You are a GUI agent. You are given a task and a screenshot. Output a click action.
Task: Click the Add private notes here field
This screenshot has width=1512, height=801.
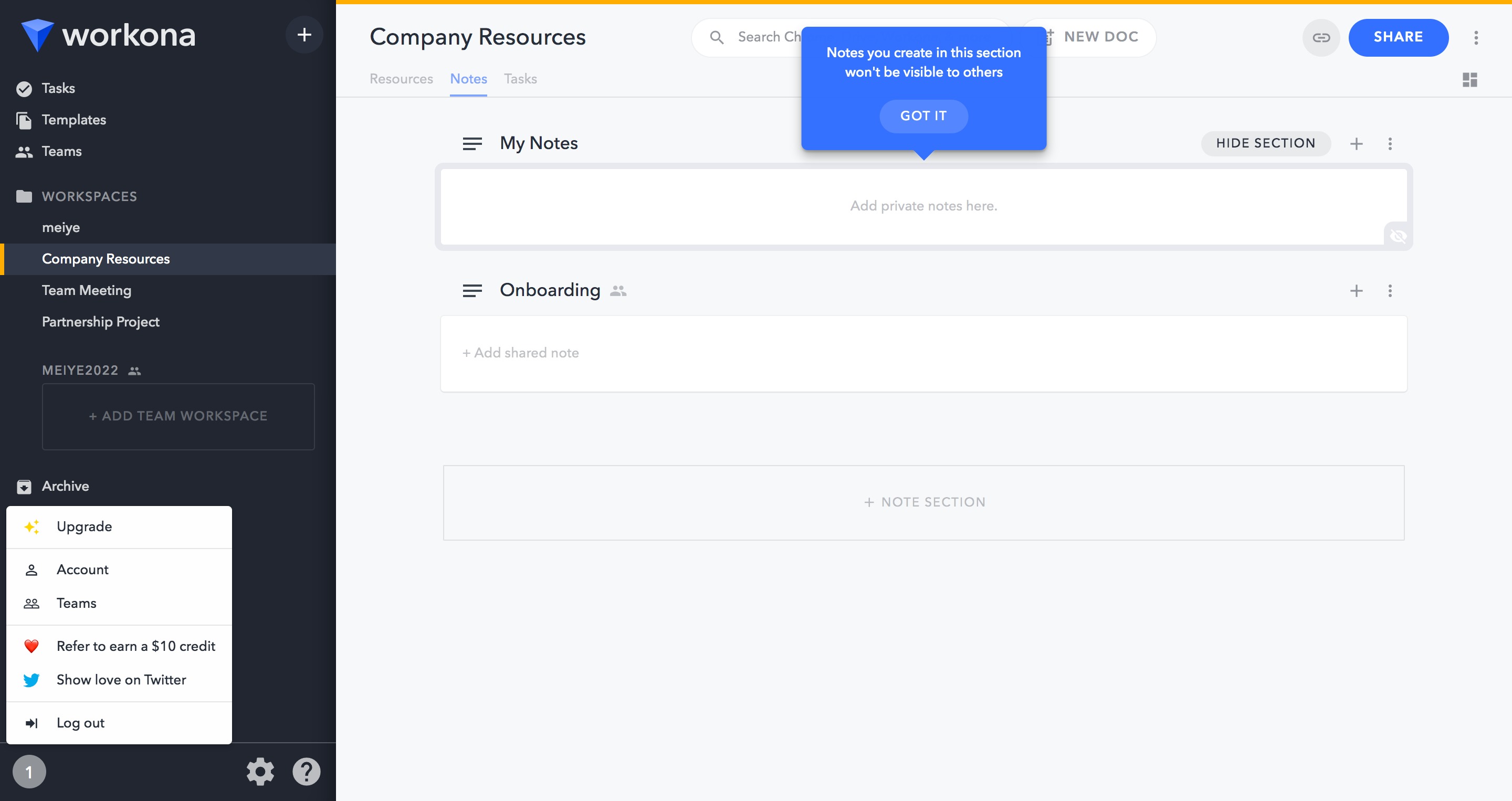click(923, 207)
